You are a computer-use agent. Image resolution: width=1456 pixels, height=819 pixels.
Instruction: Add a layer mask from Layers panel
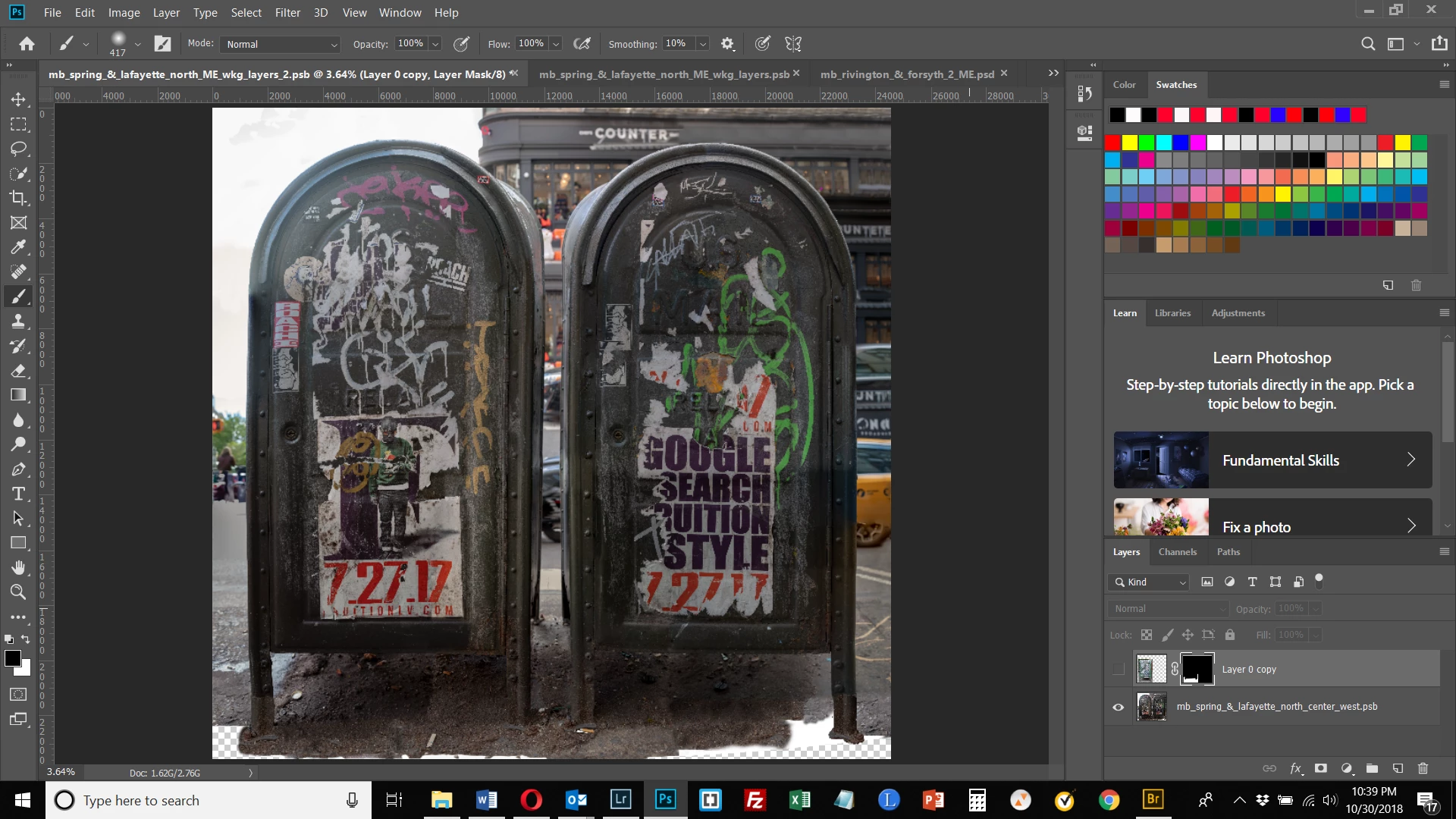(1321, 768)
